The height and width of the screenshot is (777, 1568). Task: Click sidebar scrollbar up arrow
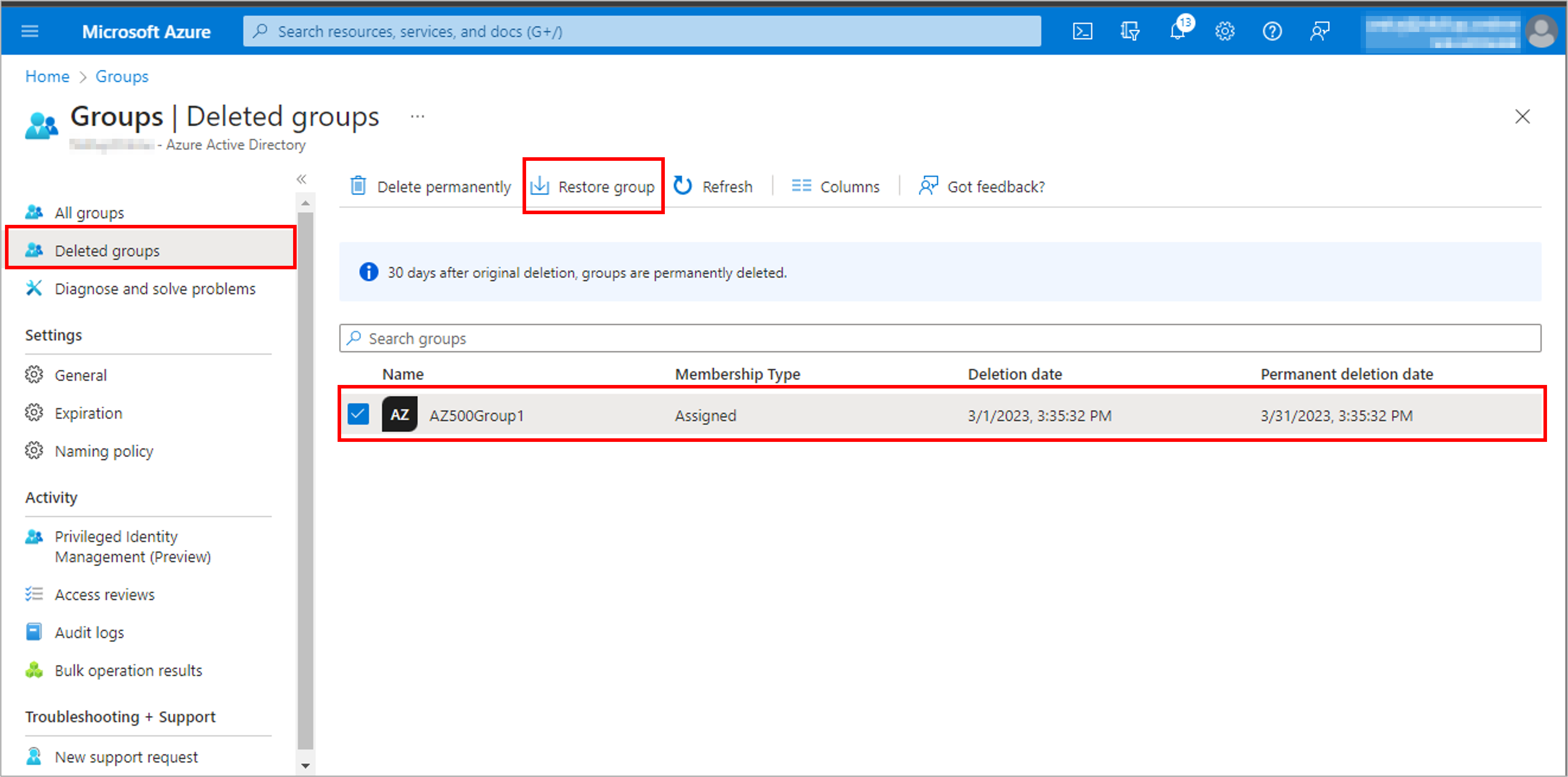[306, 203]
